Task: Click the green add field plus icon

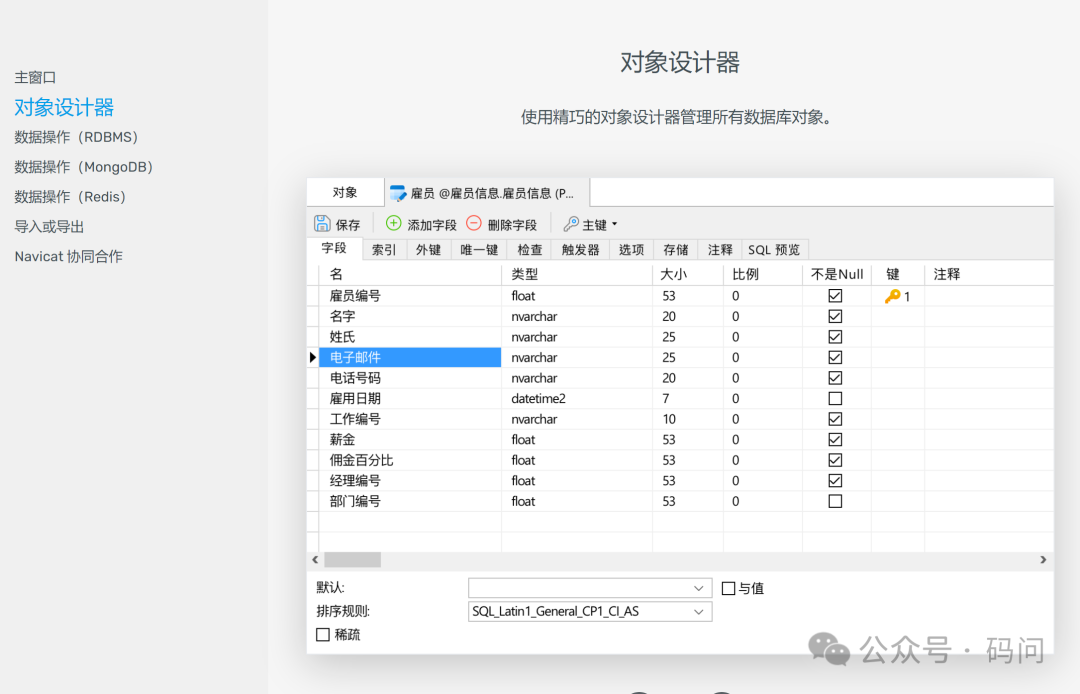Action: click(393, 223)
